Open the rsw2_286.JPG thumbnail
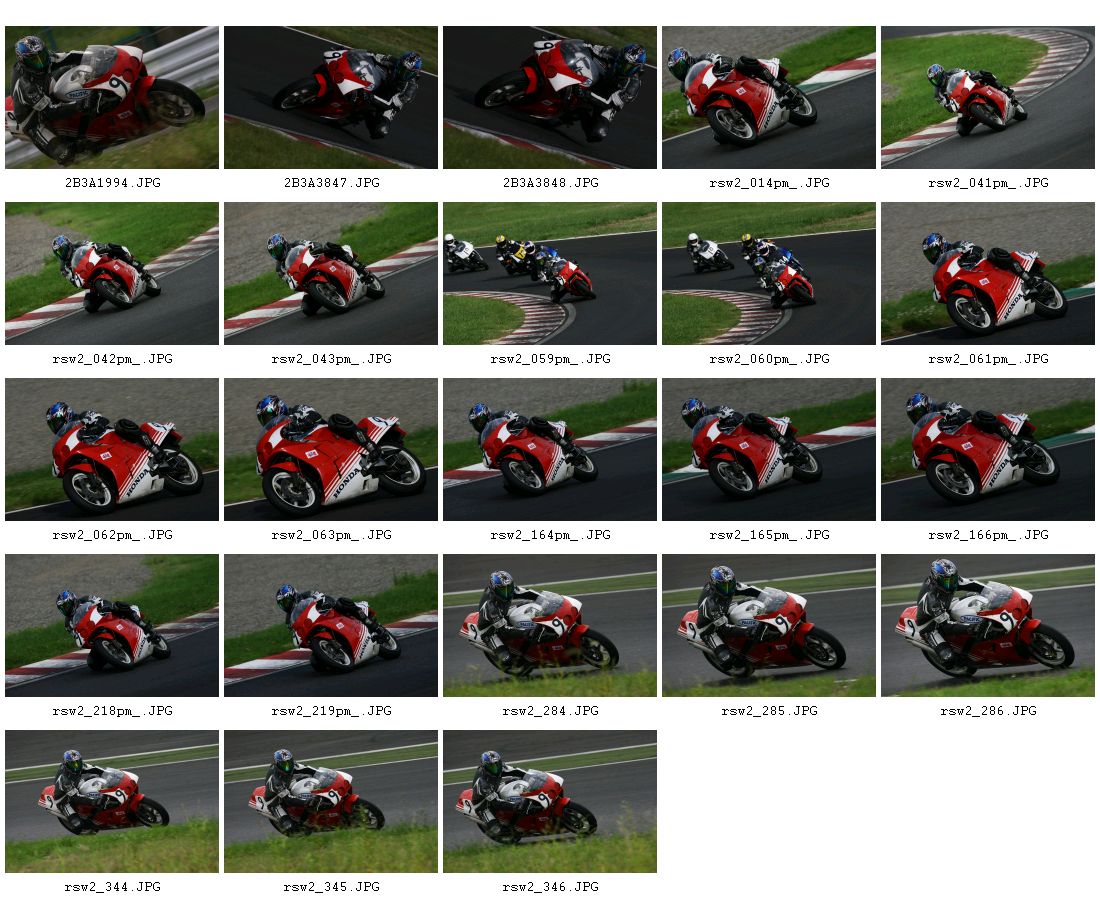Screen dimensions: 1100x900 tap(988, 626)
